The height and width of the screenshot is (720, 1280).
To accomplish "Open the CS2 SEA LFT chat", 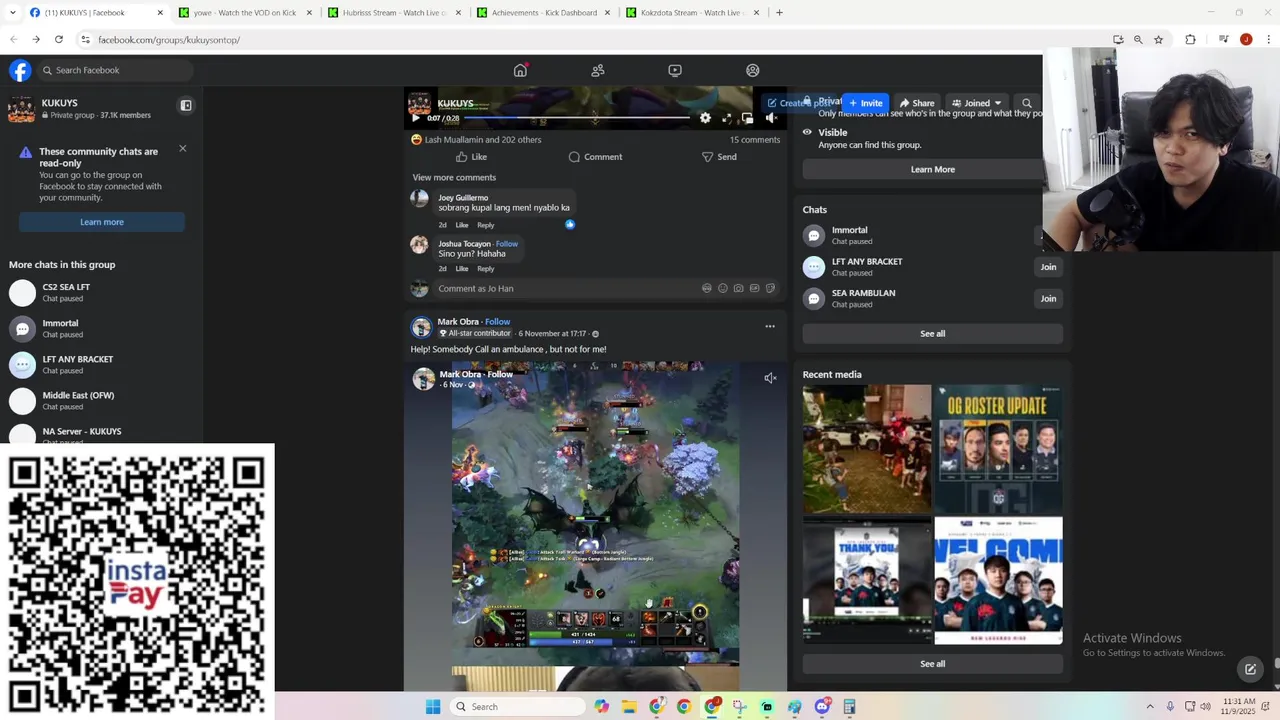I will (x=100, y=292).
